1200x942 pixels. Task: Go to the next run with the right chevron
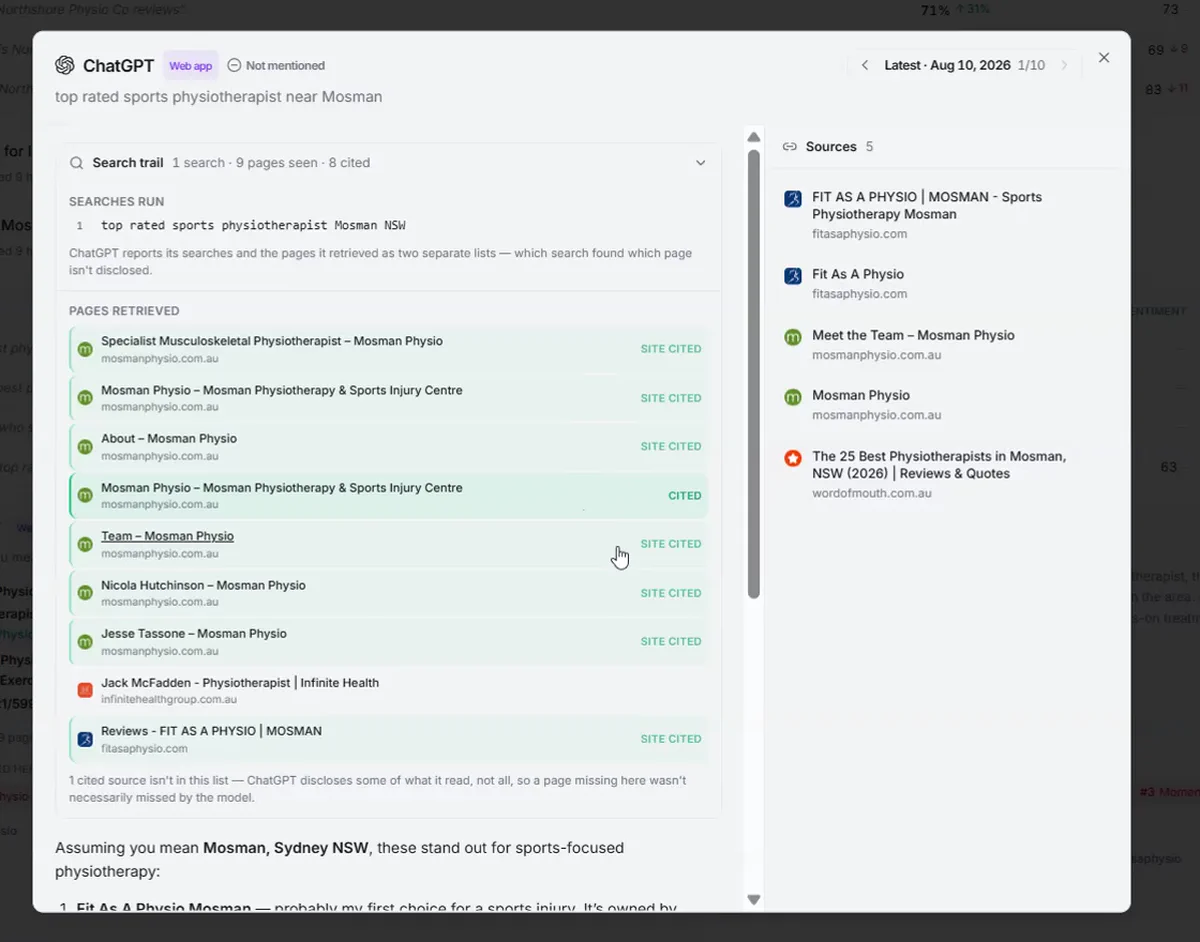[1064, 65]
